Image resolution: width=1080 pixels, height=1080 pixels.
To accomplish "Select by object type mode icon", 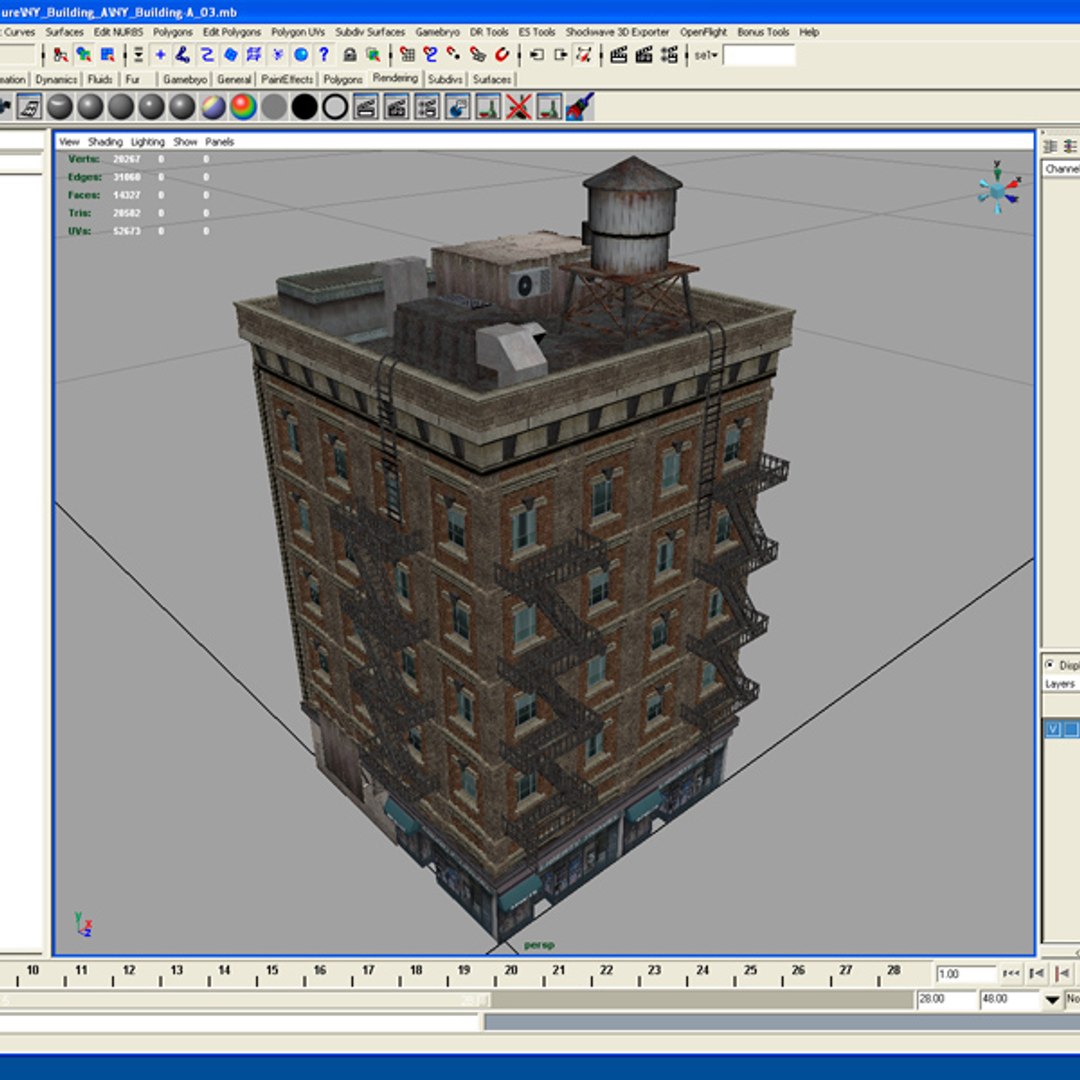I will (x=84, y=54).
